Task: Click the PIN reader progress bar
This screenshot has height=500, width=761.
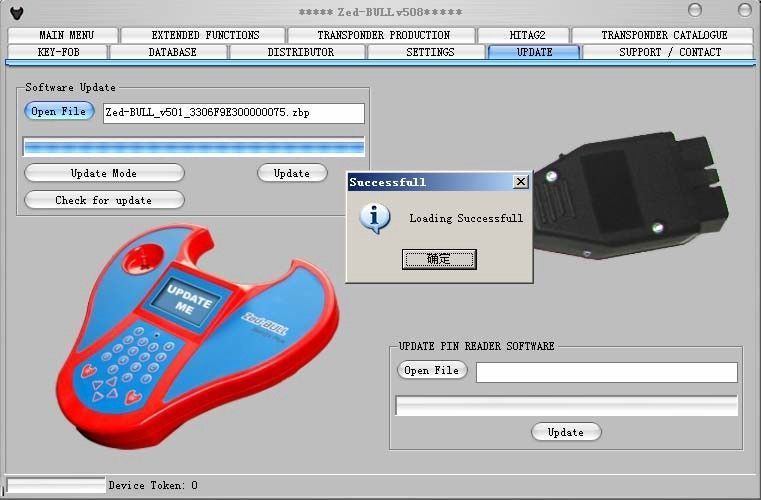Action: coord(566,405)
